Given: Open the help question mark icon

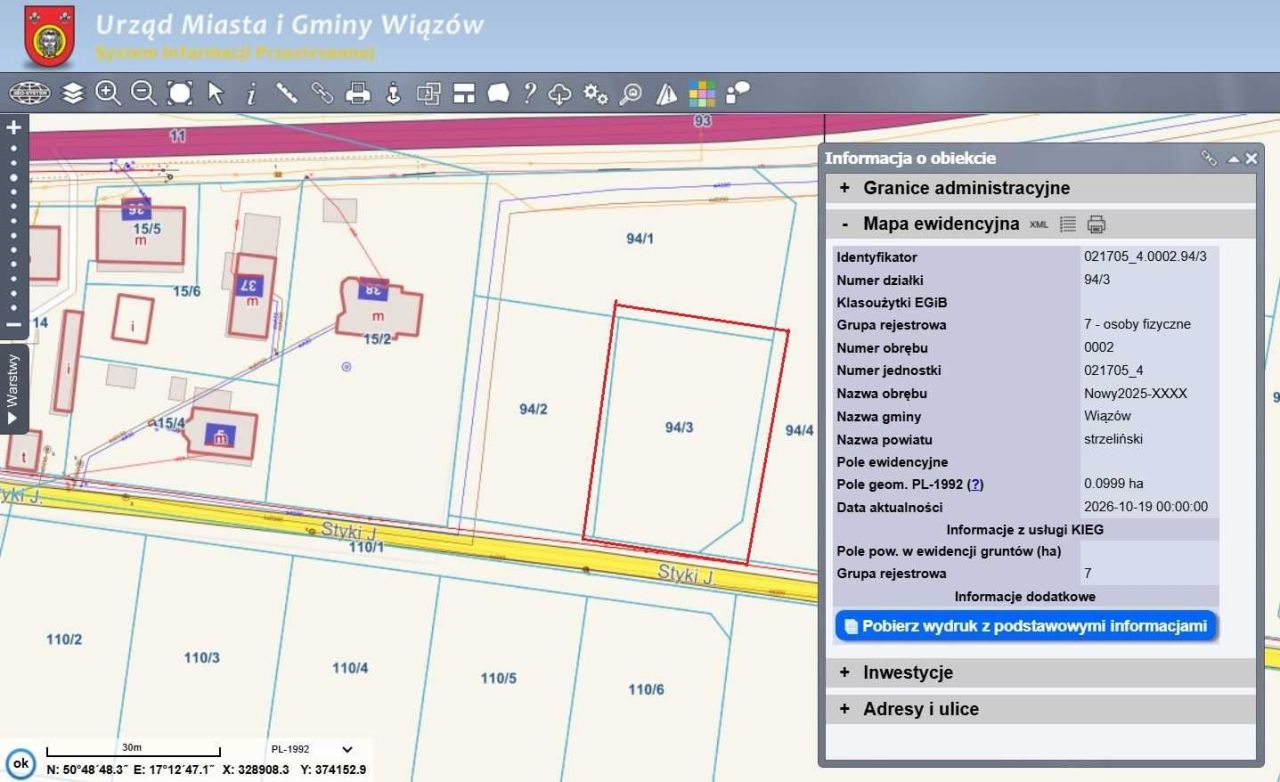Looking at the screenshot, I should (530, 93).
